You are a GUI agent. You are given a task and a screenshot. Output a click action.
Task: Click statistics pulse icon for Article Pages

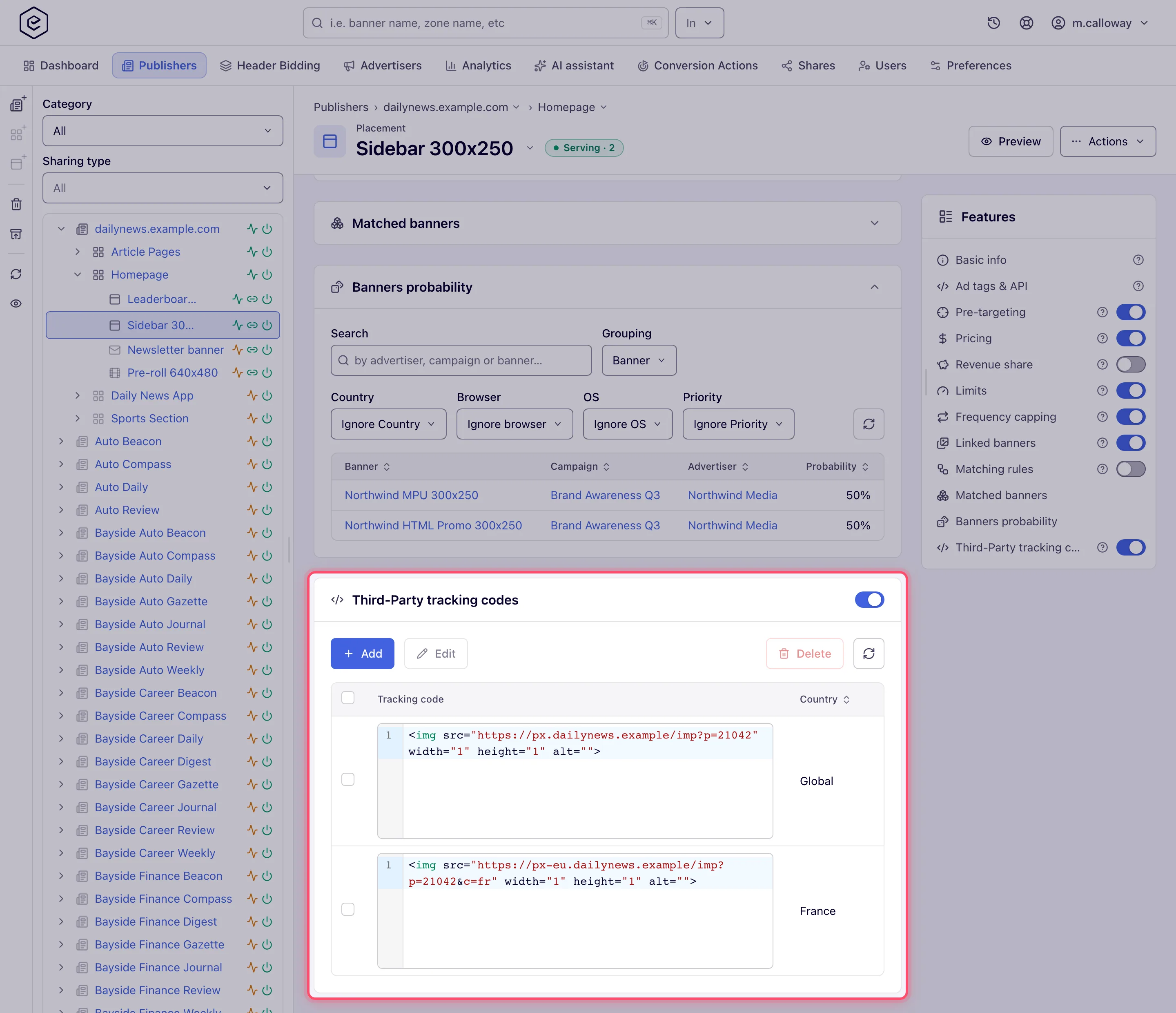pos(252,252)
